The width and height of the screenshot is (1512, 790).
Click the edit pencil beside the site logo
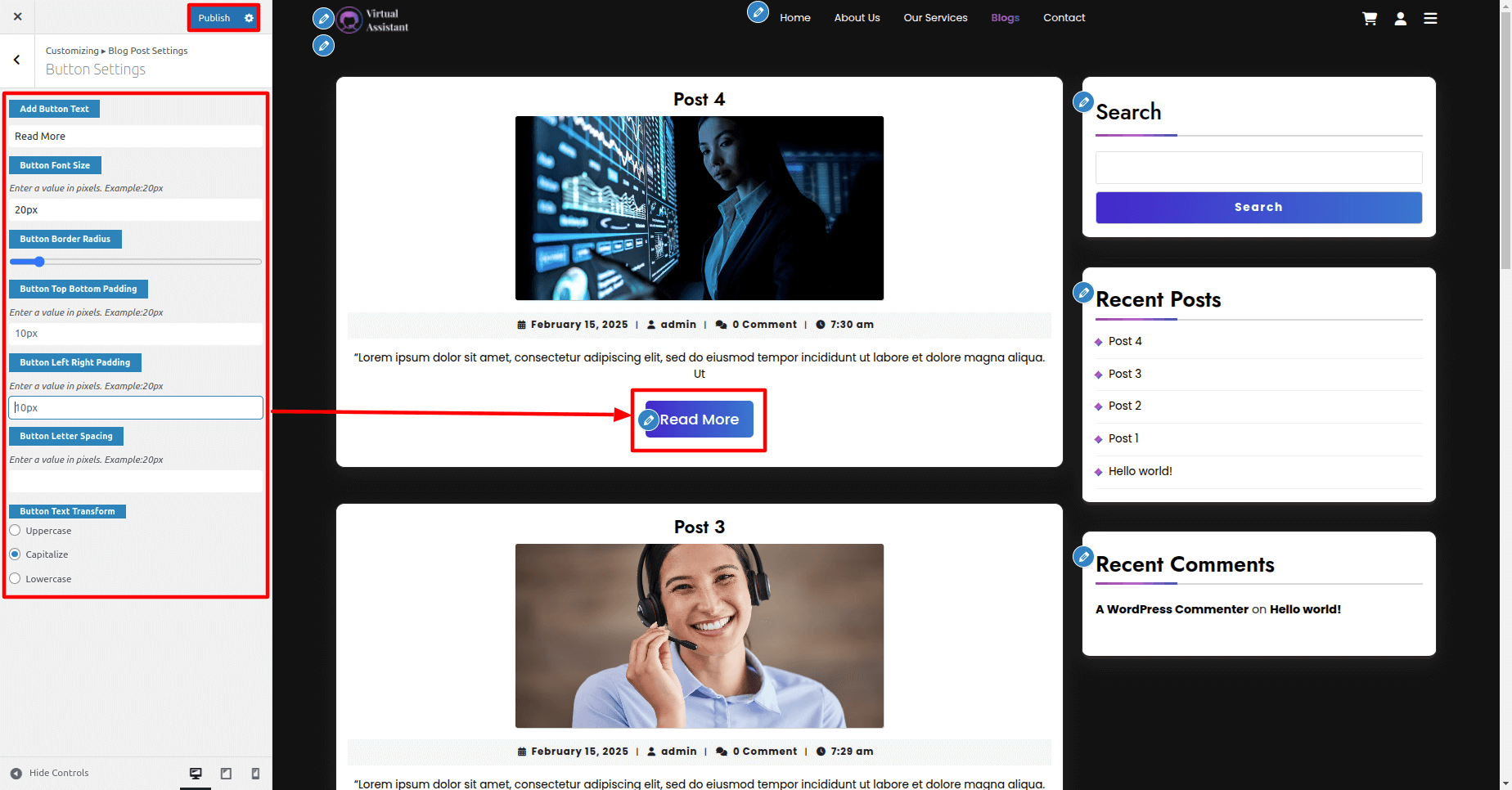point(324,18)
